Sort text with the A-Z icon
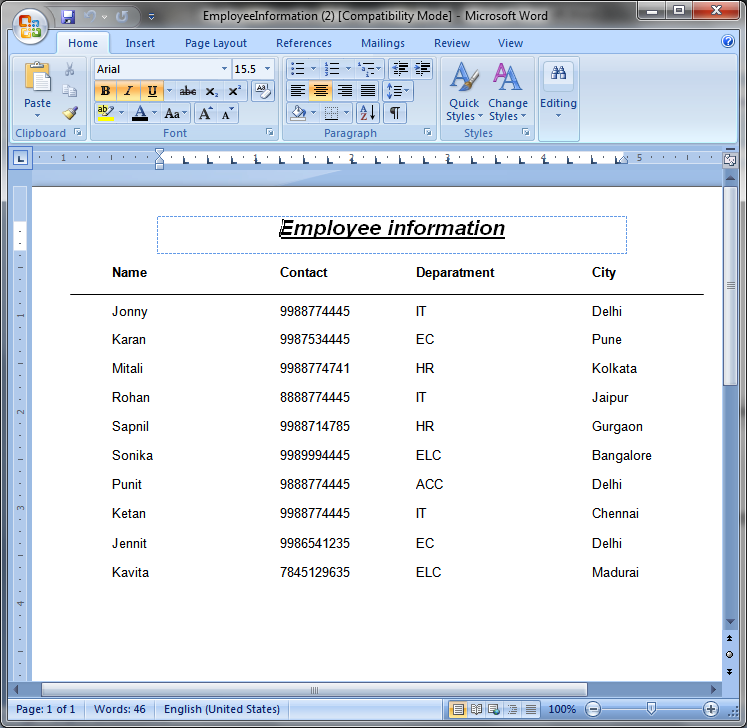Image resolution: width=747 pixels, height=728 pixels. pyautogui.click(x=368, y=113)
